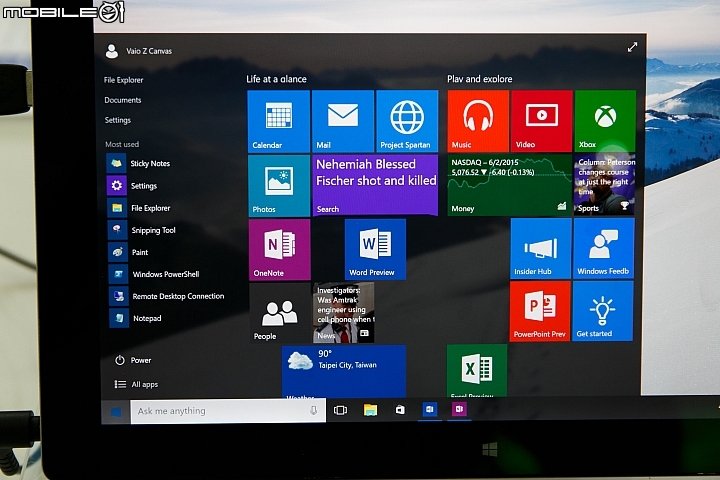Open the Photos tile

[x=279, y=186]
